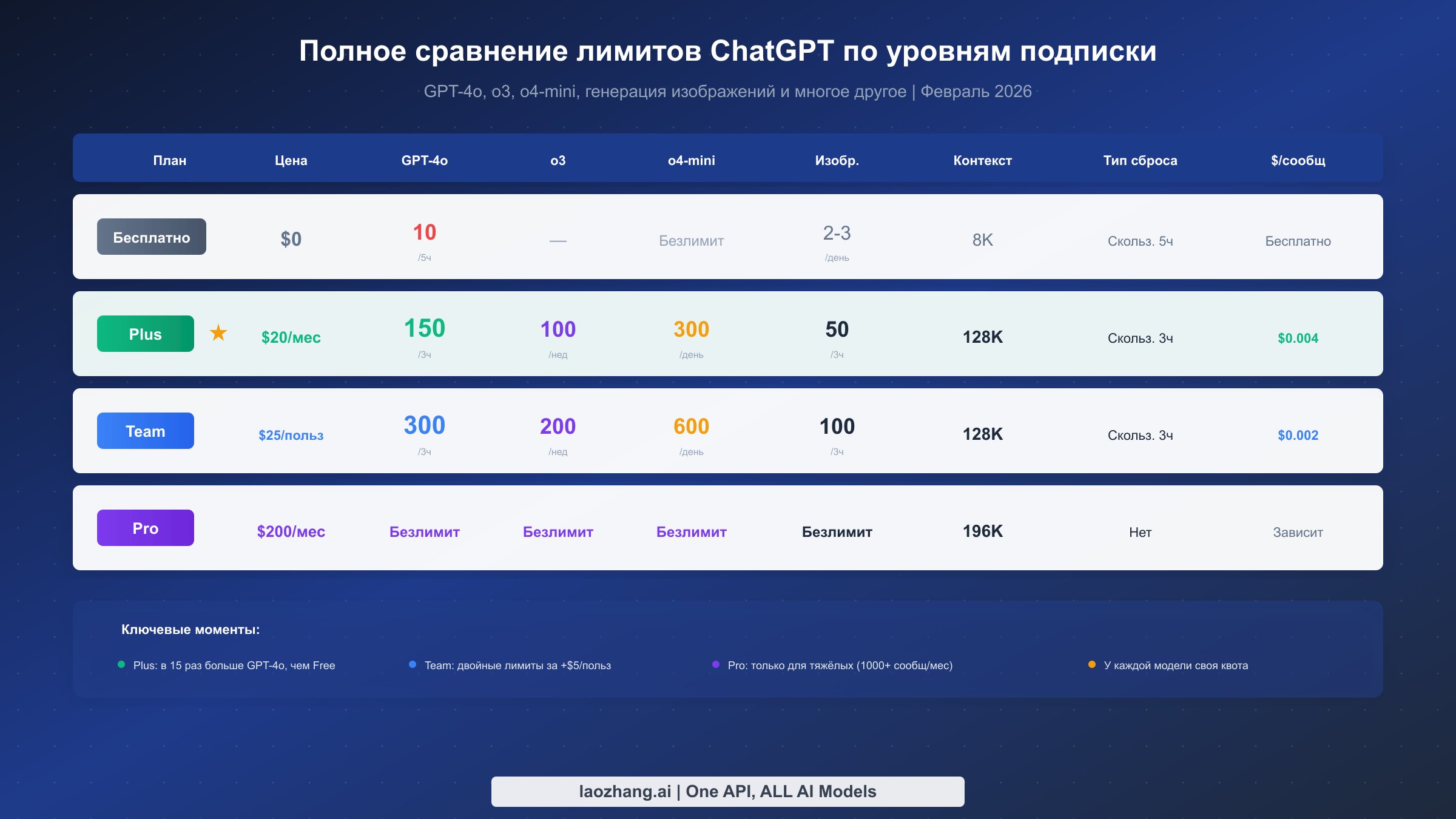
Task: Click the orange star next to Plus plan
Action: coord(218,332)
